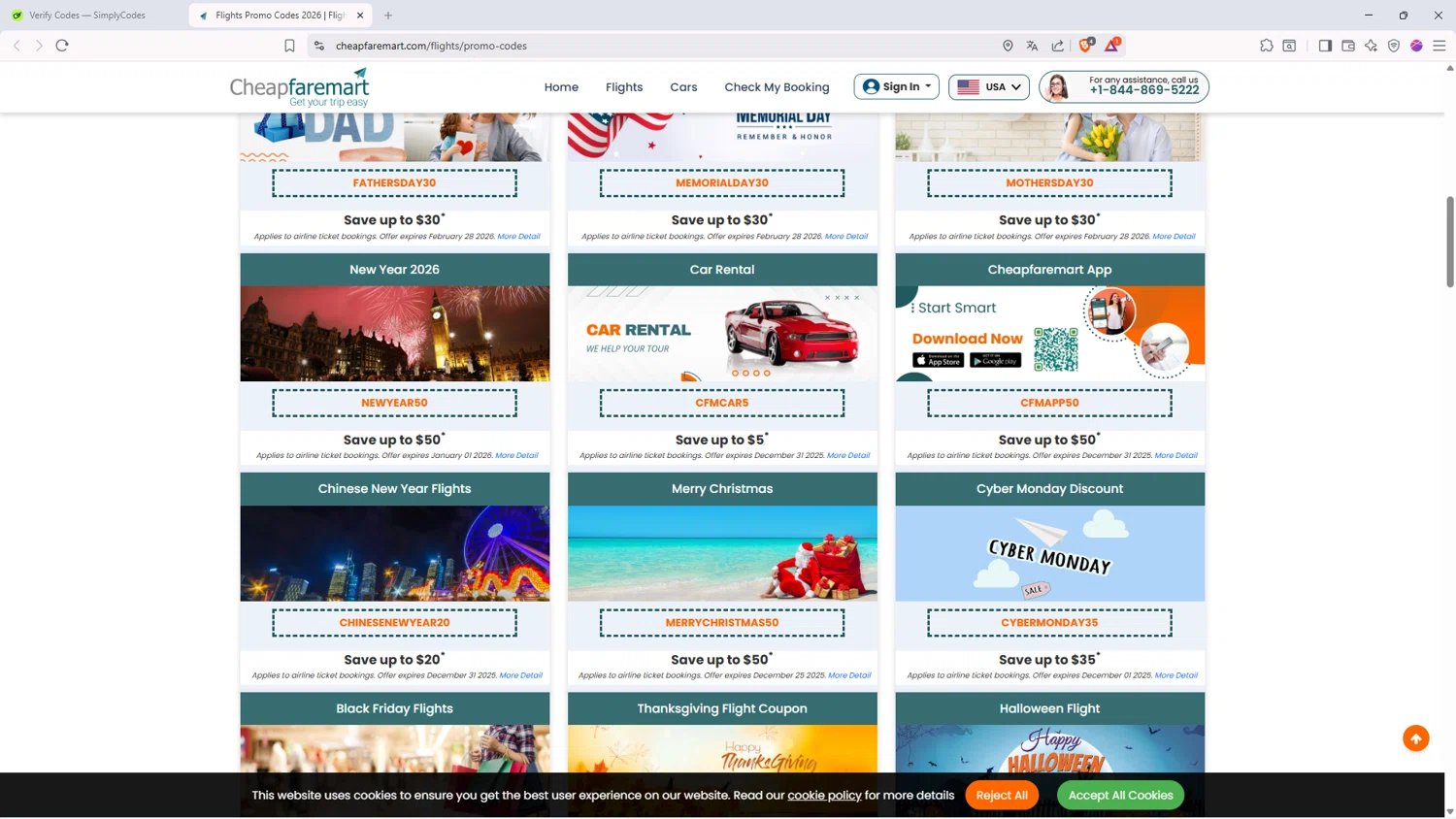
Task: Click the Cyber Monday banner image
Action: (x=1049, y=553)
